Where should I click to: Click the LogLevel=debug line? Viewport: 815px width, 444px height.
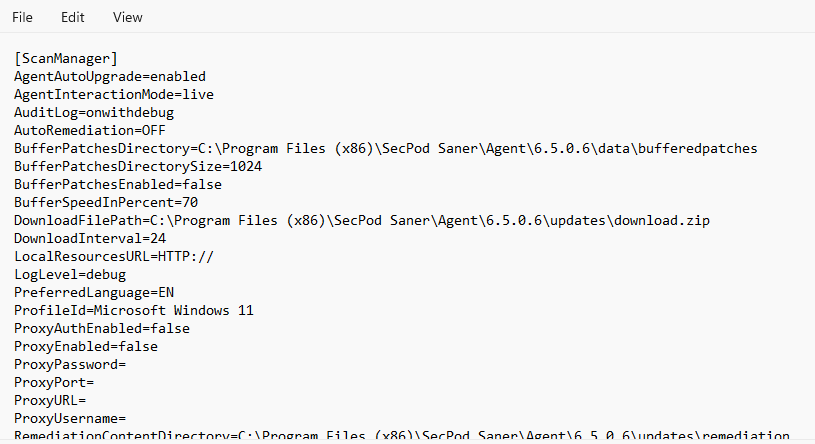click(70, 274)
